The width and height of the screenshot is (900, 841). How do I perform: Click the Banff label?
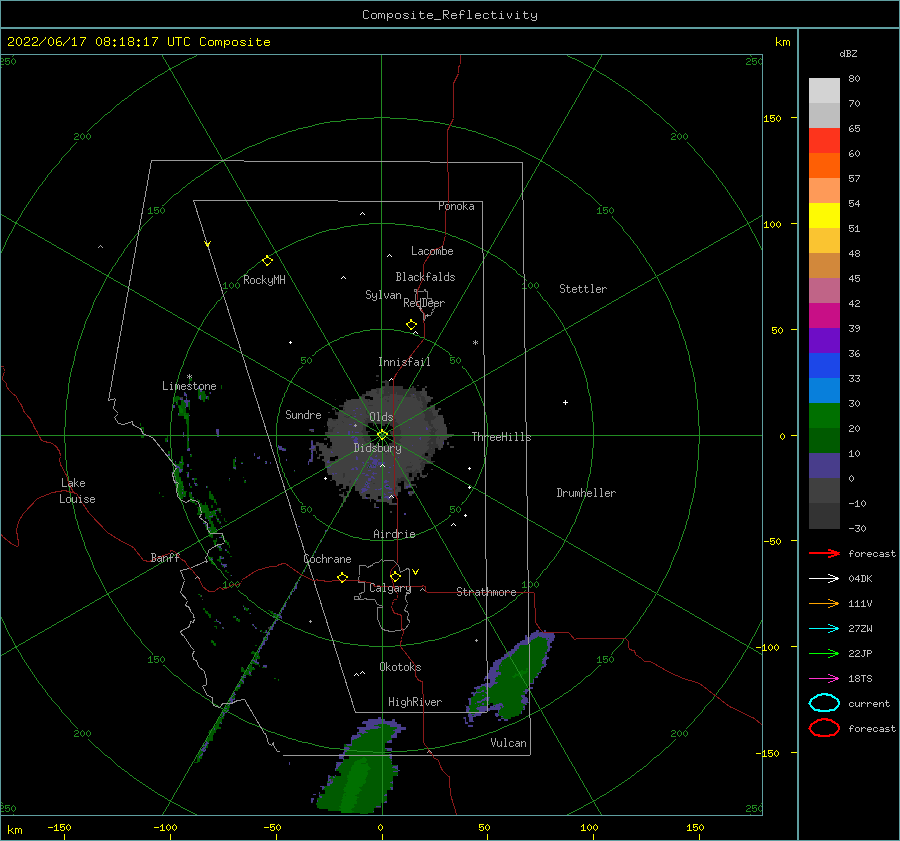pyautogui.click(x=165, y=558)
